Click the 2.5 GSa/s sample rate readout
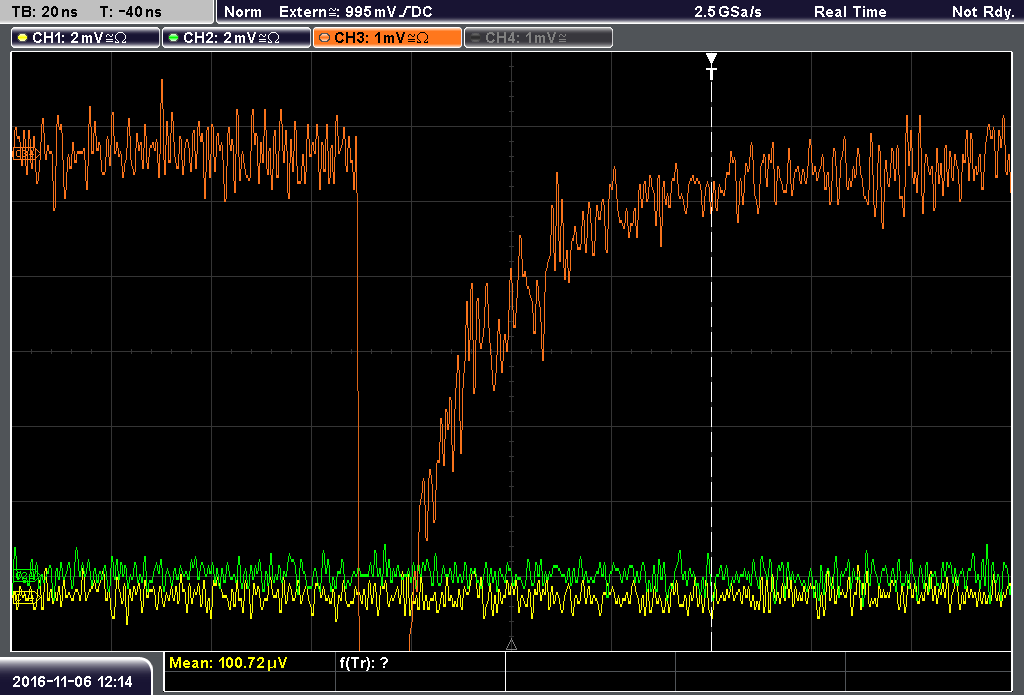The height and width of the screenshot is (695, 1024). (728, 12)
